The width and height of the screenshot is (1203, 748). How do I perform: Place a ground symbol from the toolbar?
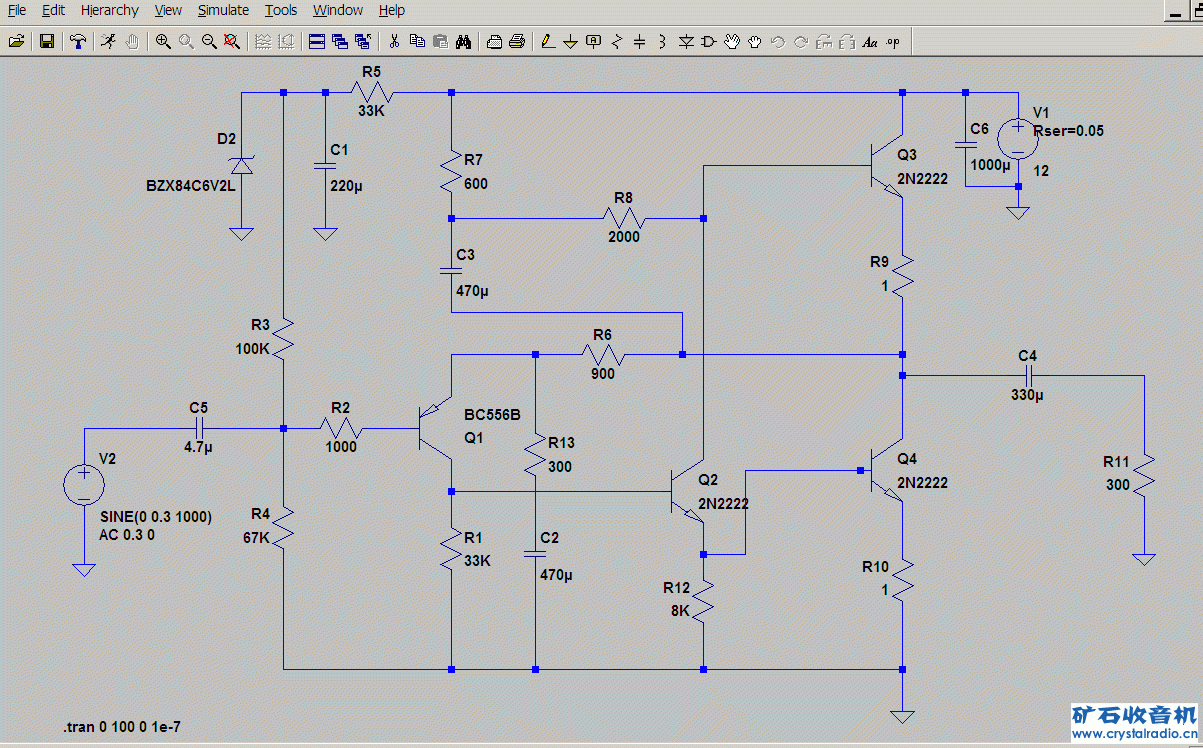pyautogui.click(x=570, y=41)
